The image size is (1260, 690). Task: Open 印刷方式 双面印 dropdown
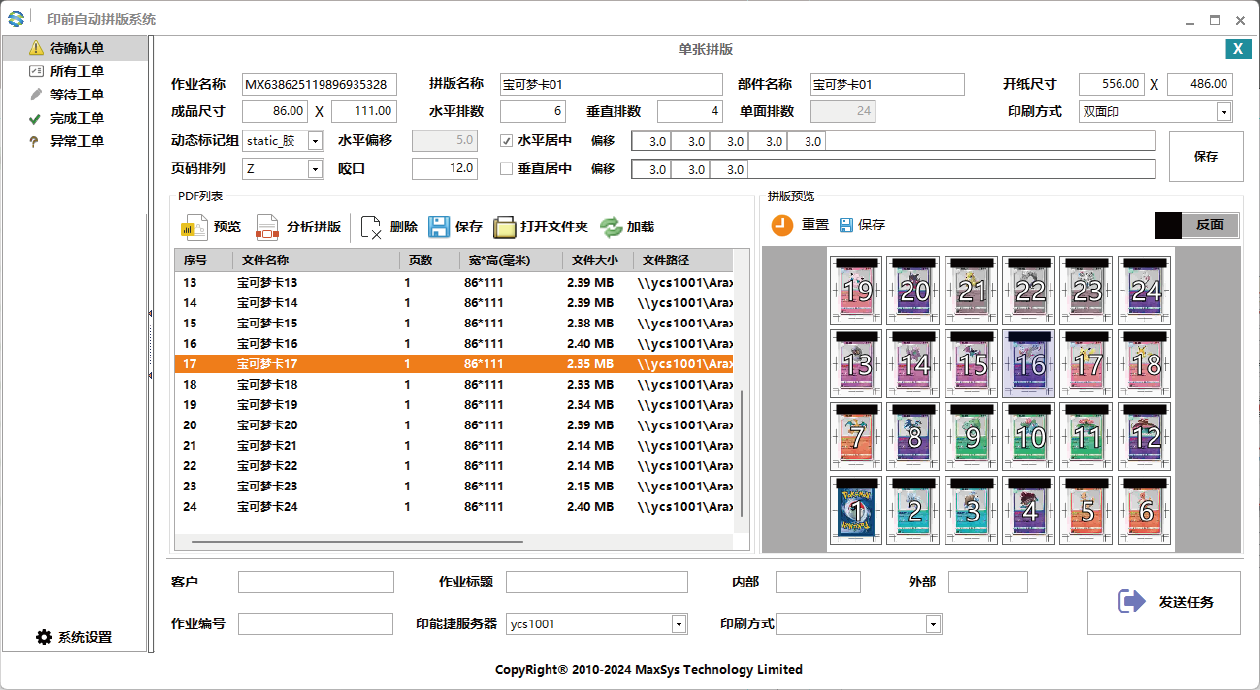pos(1223,112)
